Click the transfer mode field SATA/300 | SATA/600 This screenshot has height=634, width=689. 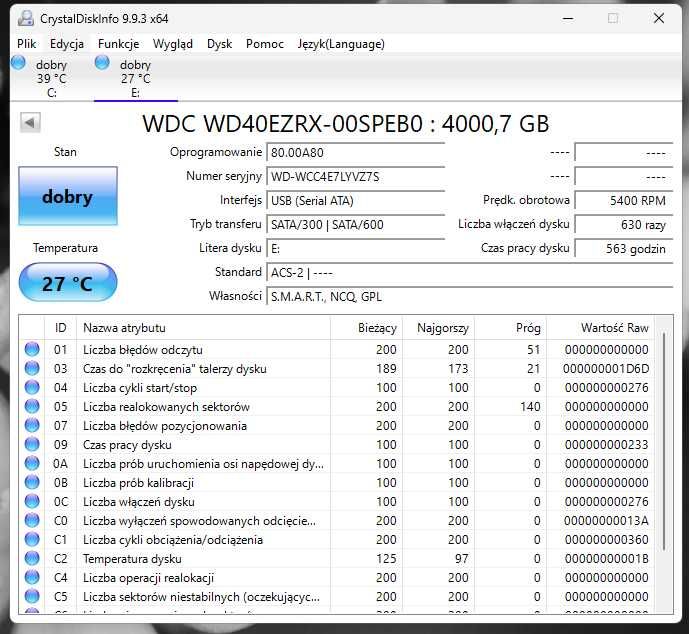point(355,225)
